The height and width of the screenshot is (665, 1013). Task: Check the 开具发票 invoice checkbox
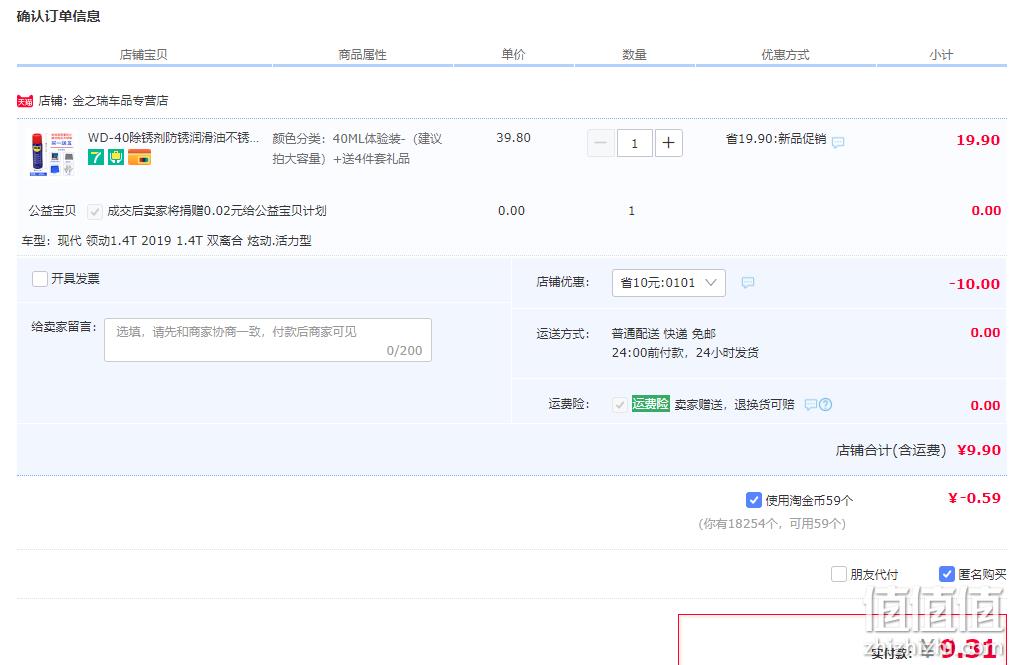point(39,279)
